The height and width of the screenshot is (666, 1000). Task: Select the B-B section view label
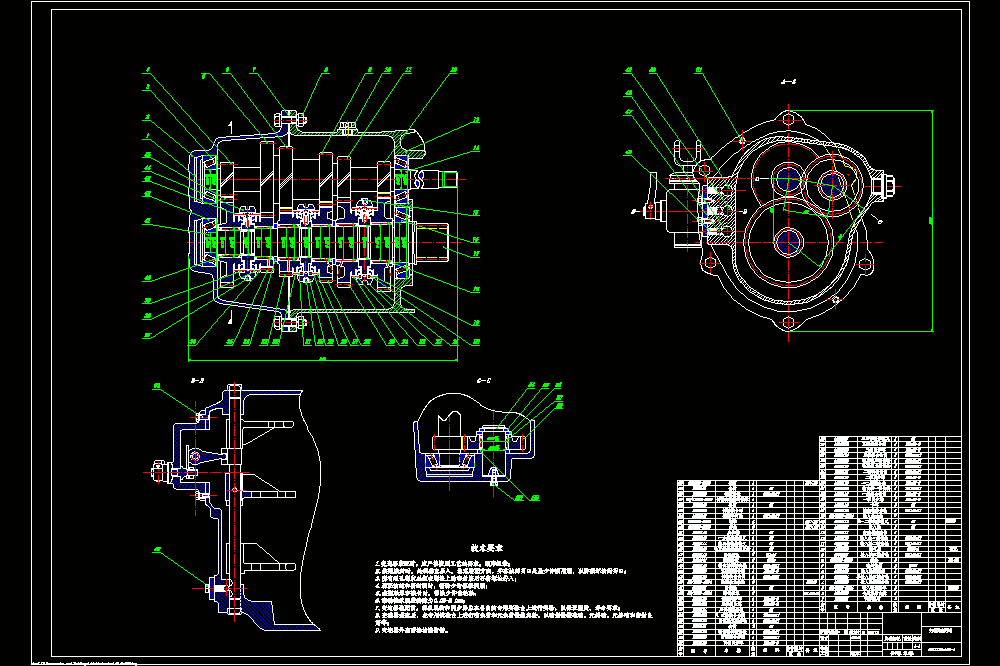point(197,381)
